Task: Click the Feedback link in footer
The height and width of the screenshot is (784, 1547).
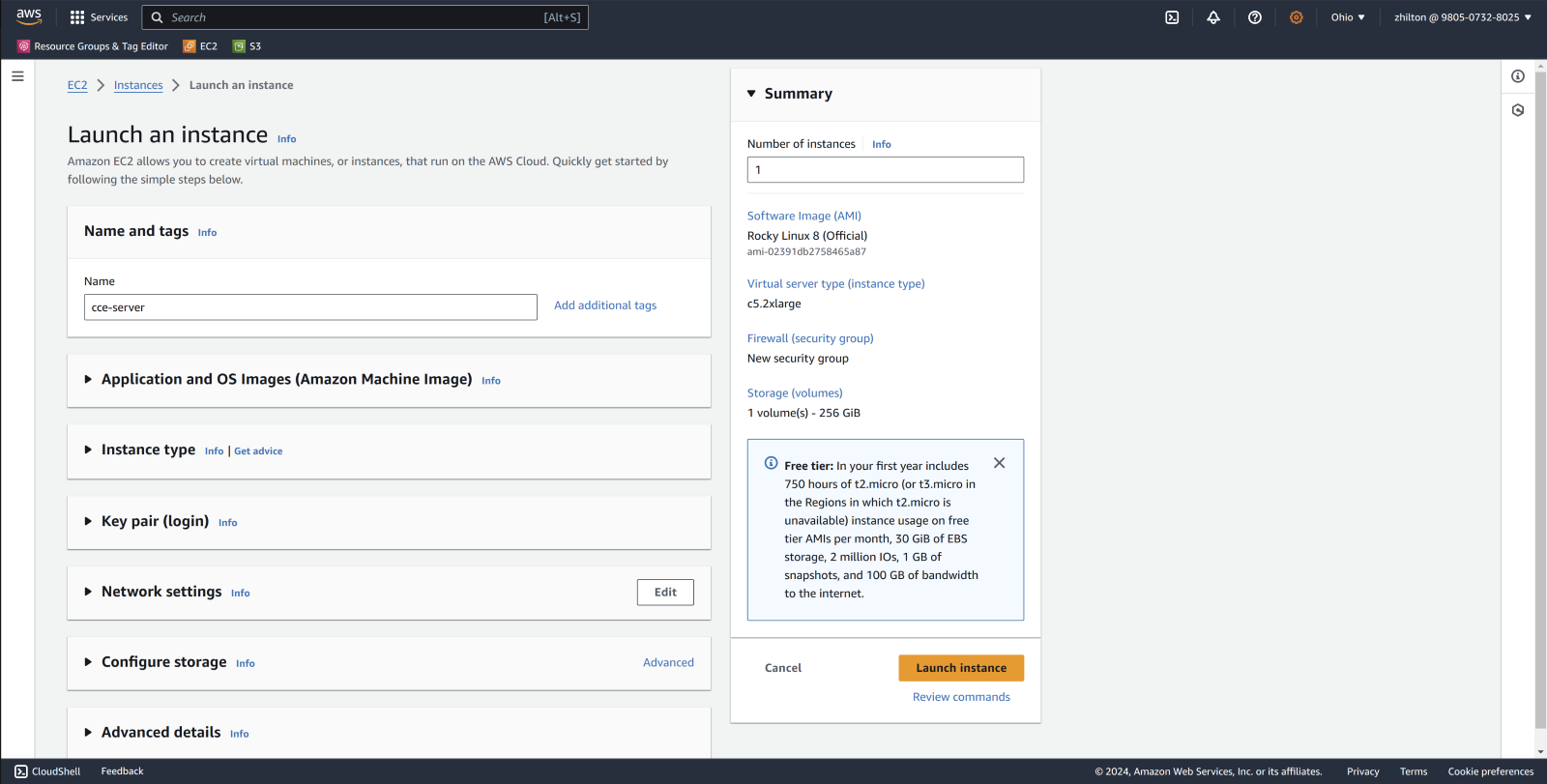Action: (122, 771)
